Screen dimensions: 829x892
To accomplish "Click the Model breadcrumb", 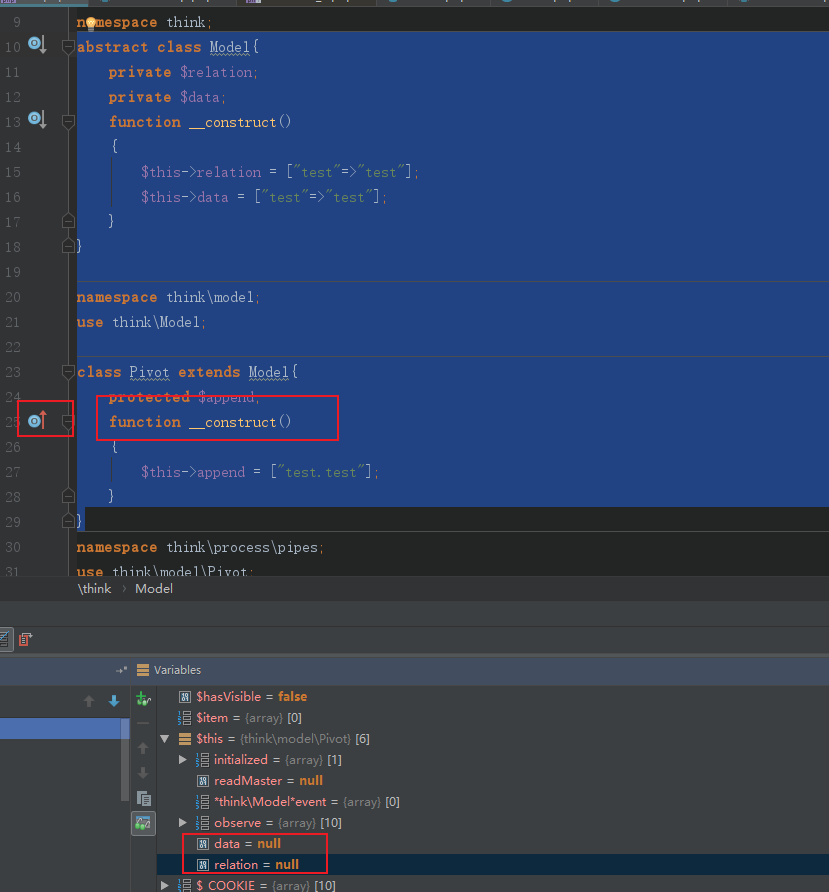I will pyautogui.click(x=154, y=589).
